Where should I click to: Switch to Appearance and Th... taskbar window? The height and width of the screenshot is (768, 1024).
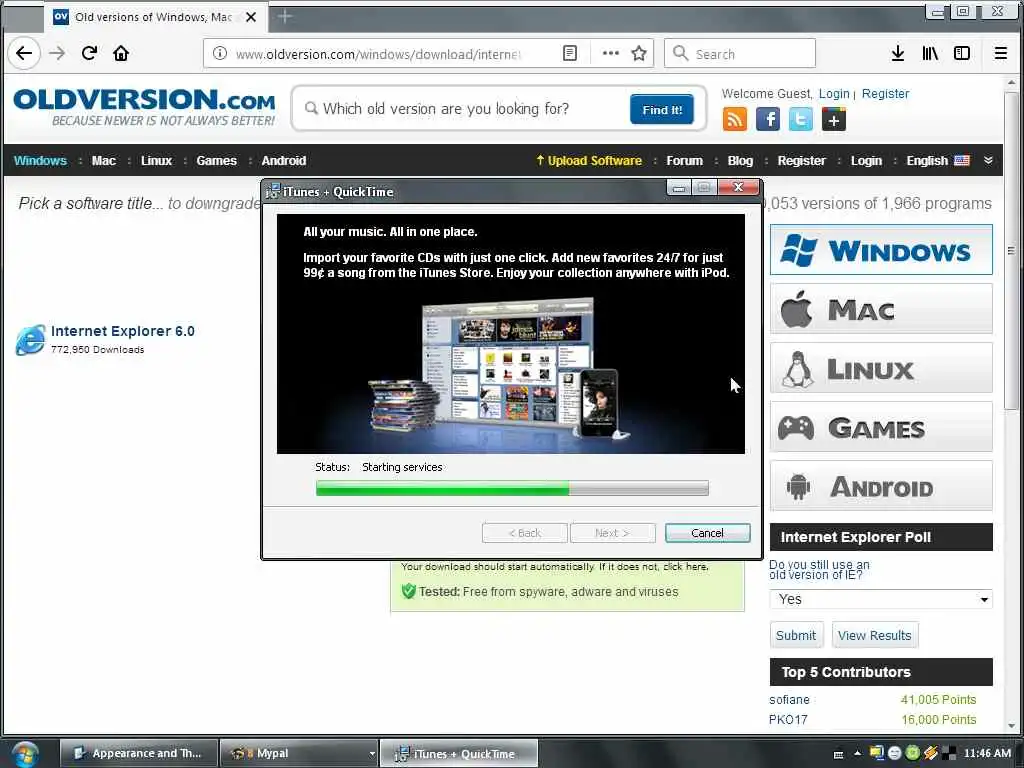pos(138,754)
